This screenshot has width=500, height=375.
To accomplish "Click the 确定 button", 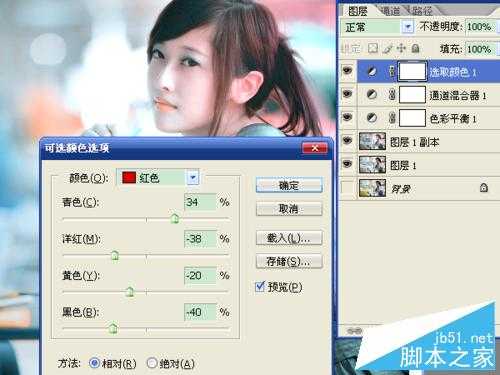I will coord(289,185).
